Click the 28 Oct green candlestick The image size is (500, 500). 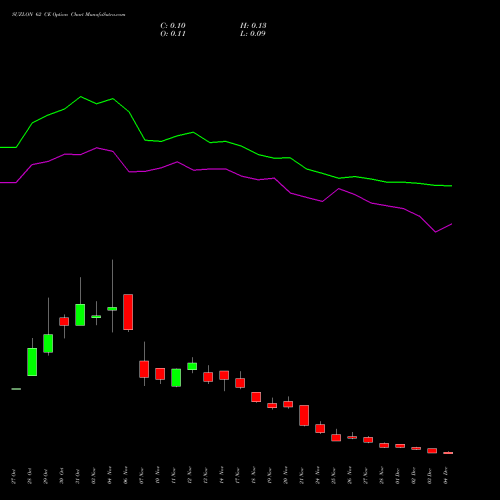tap(32, 362)
